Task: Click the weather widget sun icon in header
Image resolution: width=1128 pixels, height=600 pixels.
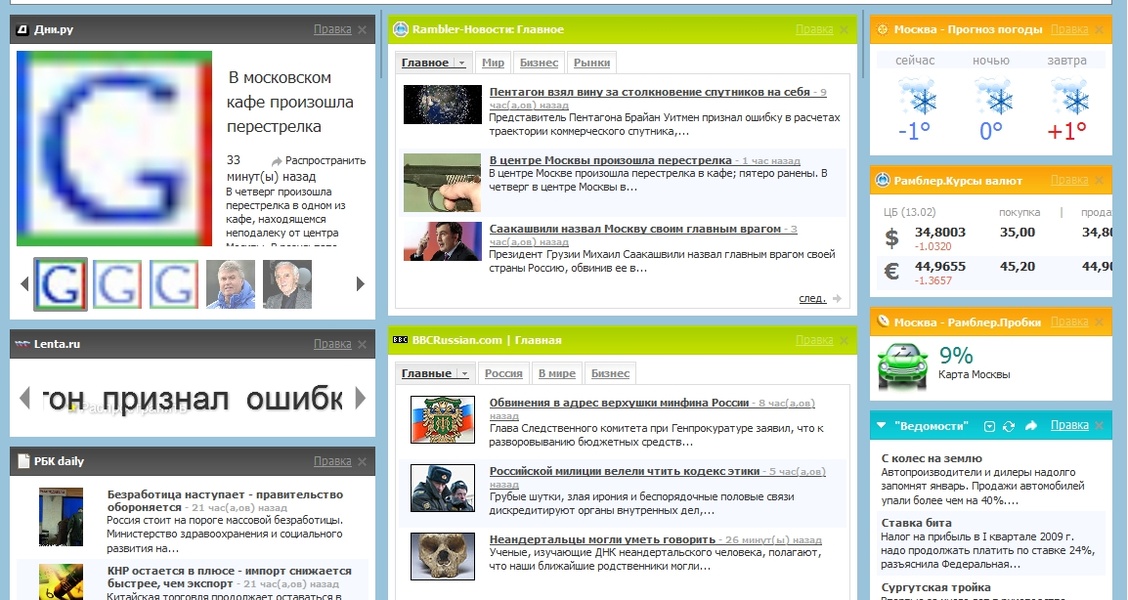Action: pyautogui.click(x=882, y=29)
